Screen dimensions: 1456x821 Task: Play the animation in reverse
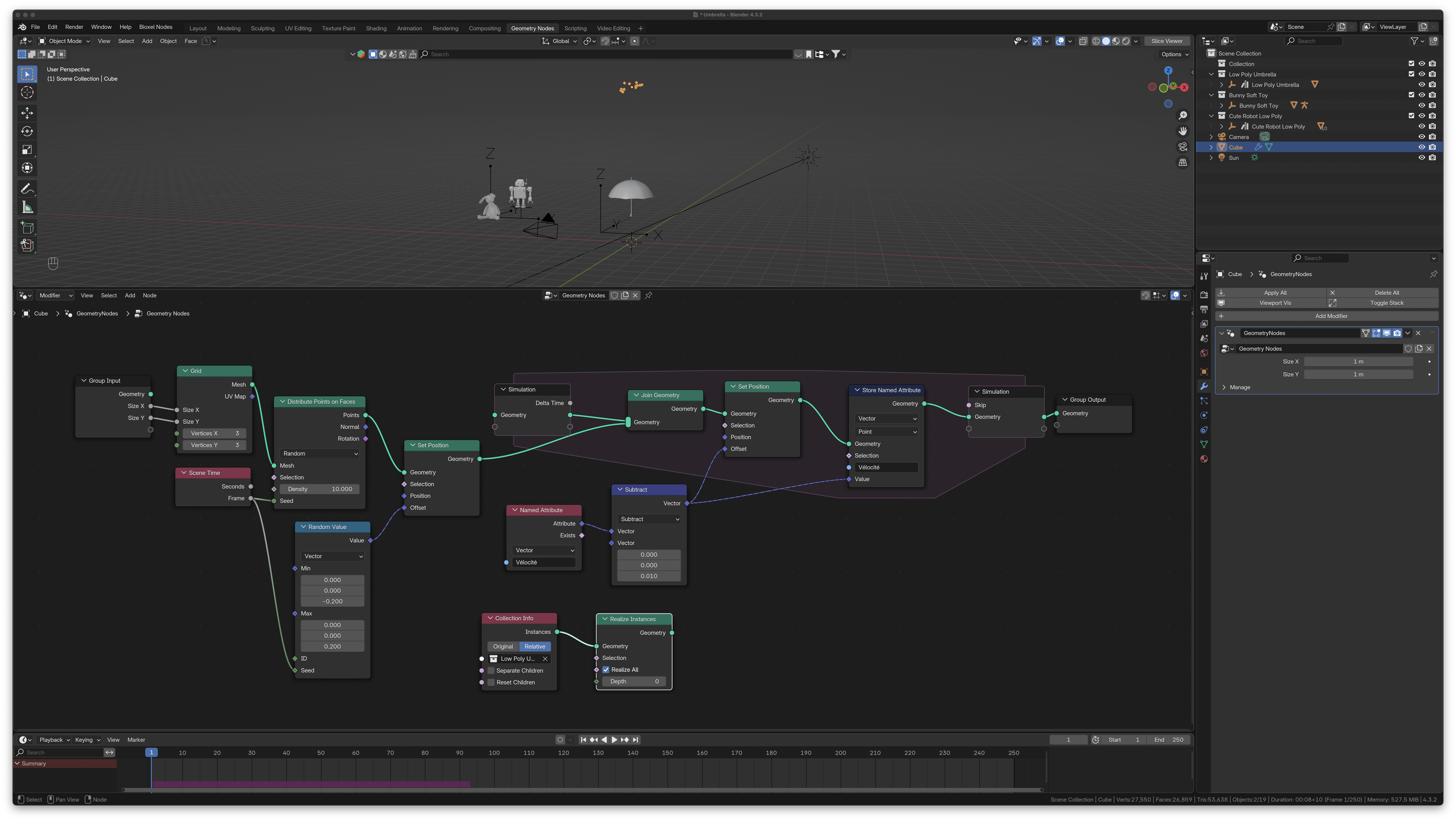604,740
